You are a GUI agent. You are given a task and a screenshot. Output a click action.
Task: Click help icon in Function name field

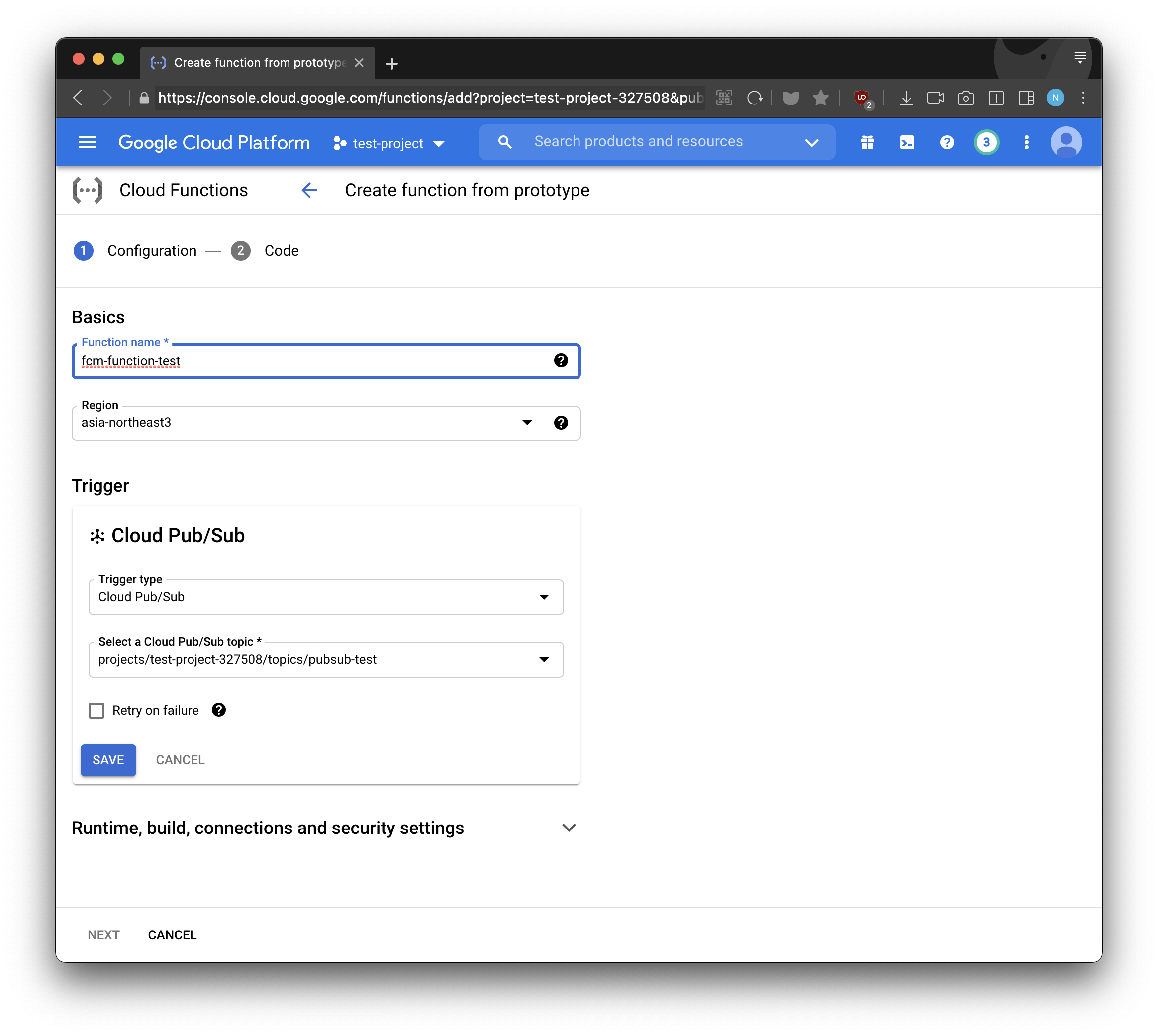click(x=561, y=360)
